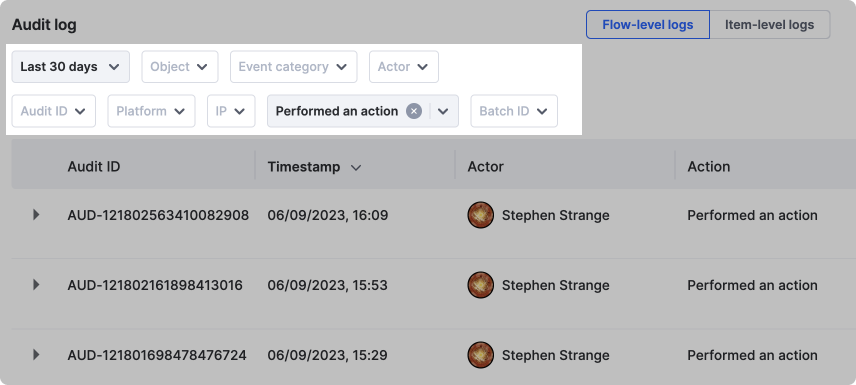Click timestamp 06/09/2023, 16:09
856x385 pixels.
tap(328, 215)
